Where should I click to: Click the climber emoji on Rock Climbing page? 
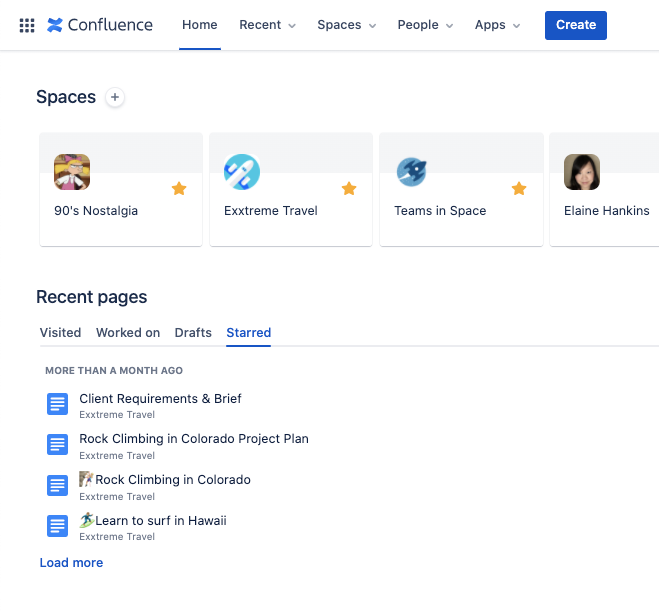pyautogui.click(x=86, y=479)
